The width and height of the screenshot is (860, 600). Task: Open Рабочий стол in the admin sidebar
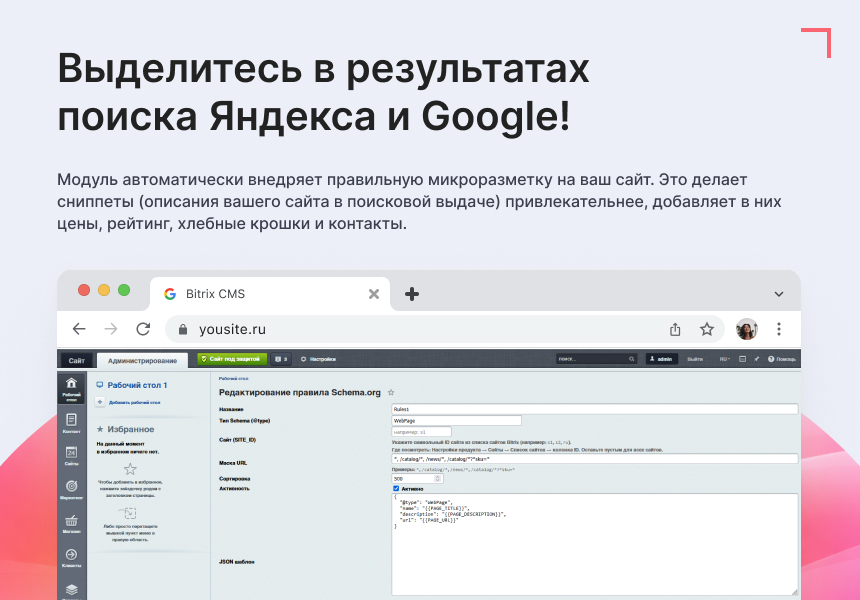pos(71,388)
